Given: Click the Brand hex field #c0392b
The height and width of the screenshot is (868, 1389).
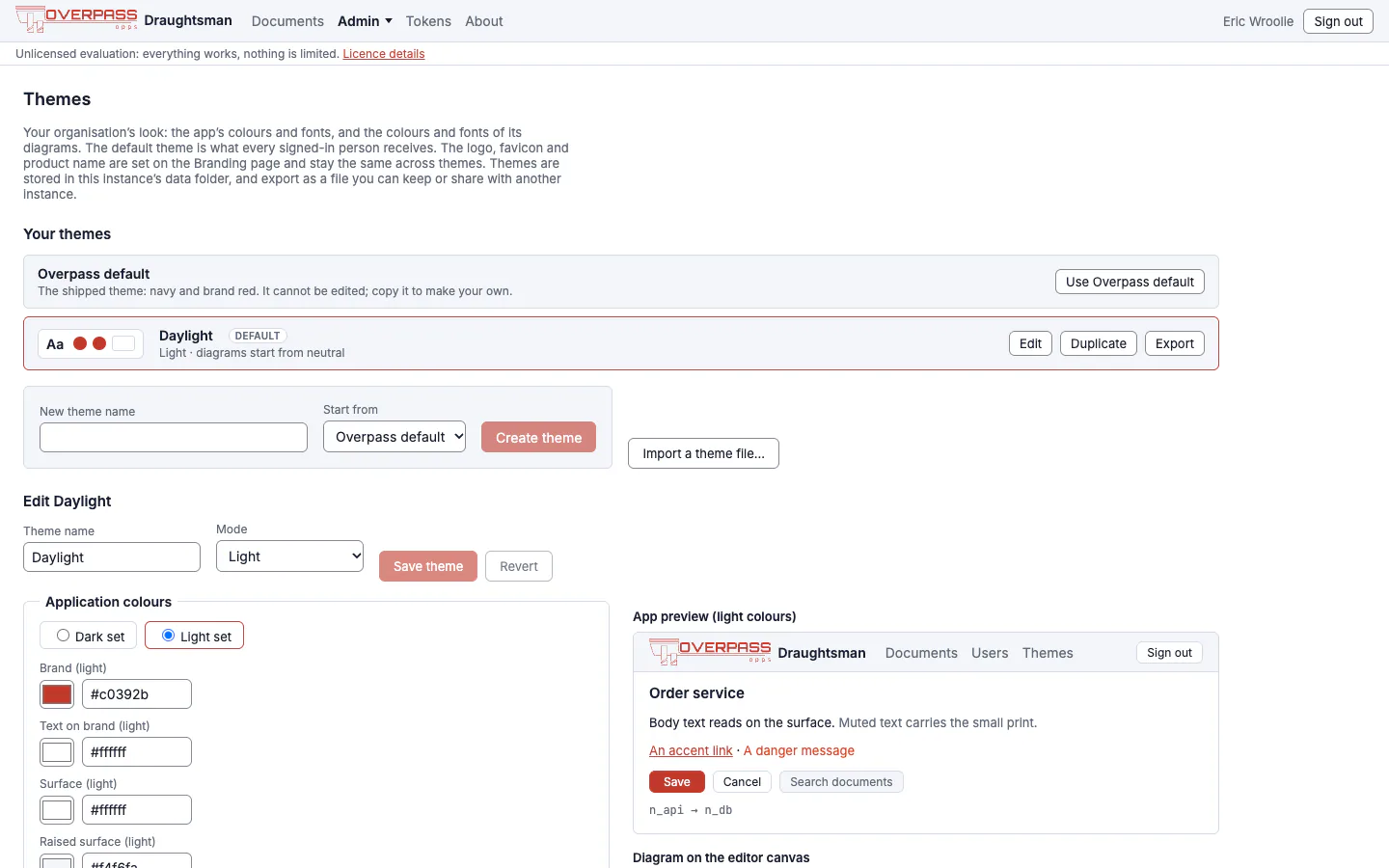Looking at the screenshot, I should (x=137, y=694).
